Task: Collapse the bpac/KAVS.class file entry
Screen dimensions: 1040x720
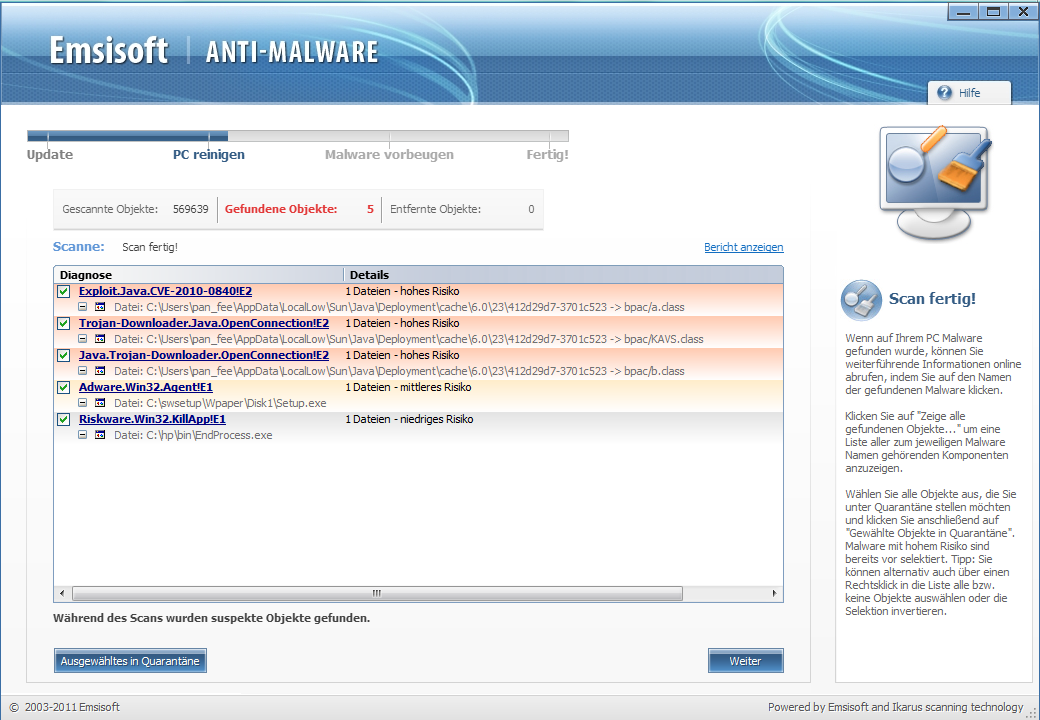Action: coord(82,339)
